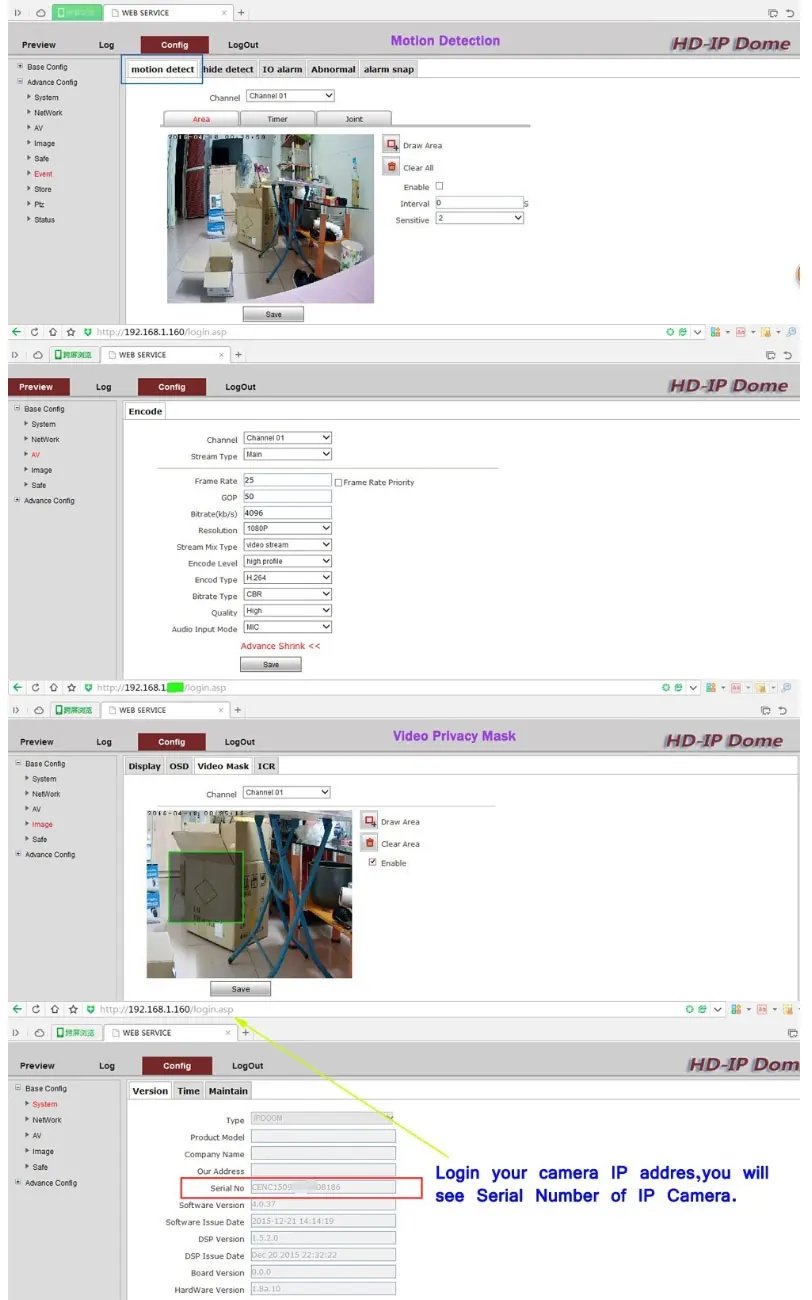Select Draw Area icon on the Video Privacy Mask page

369,821
